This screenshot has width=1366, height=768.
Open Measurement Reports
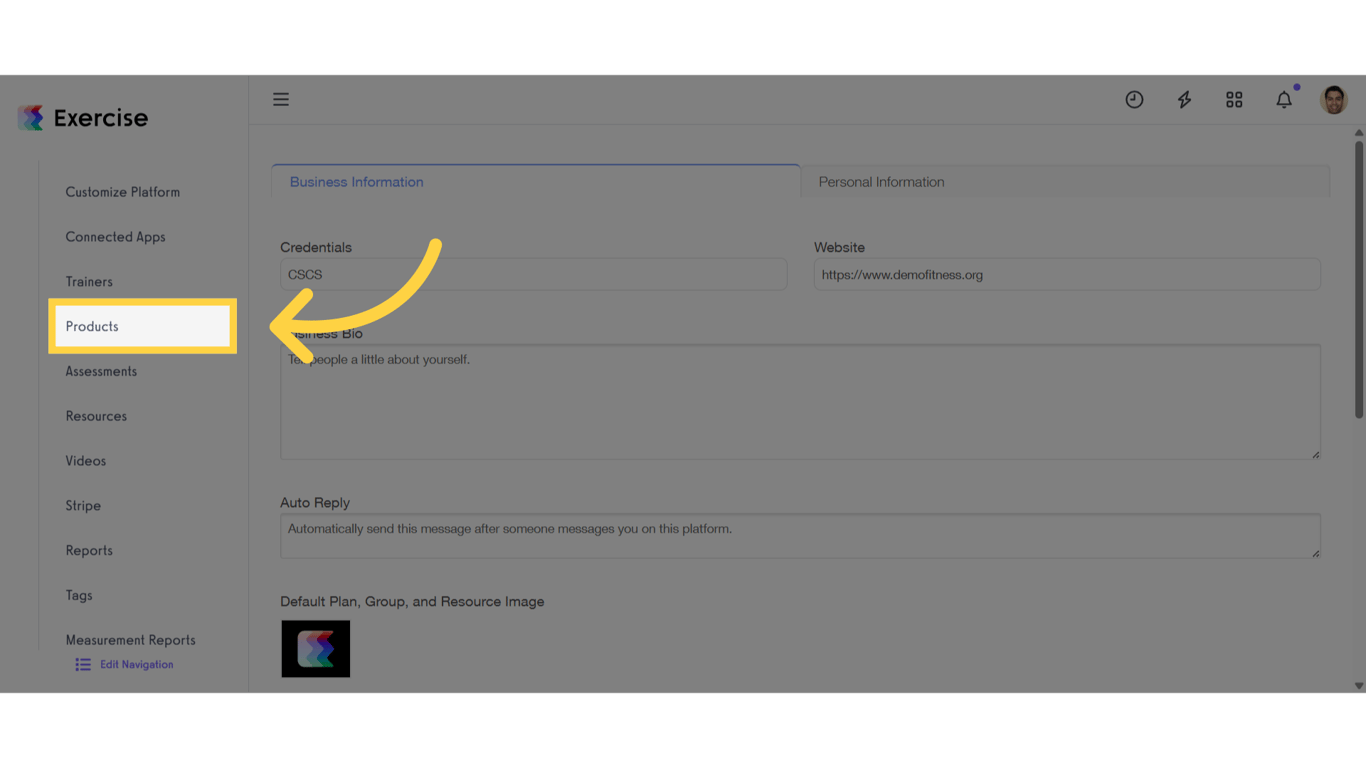coord(130,639)
